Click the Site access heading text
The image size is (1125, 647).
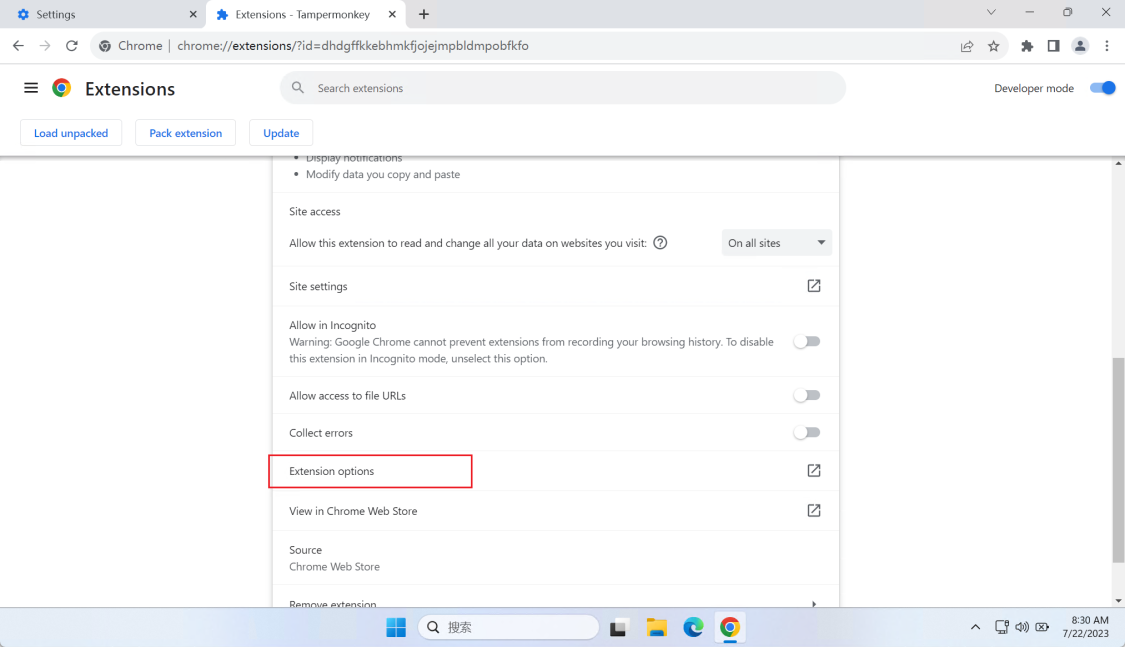314,212
